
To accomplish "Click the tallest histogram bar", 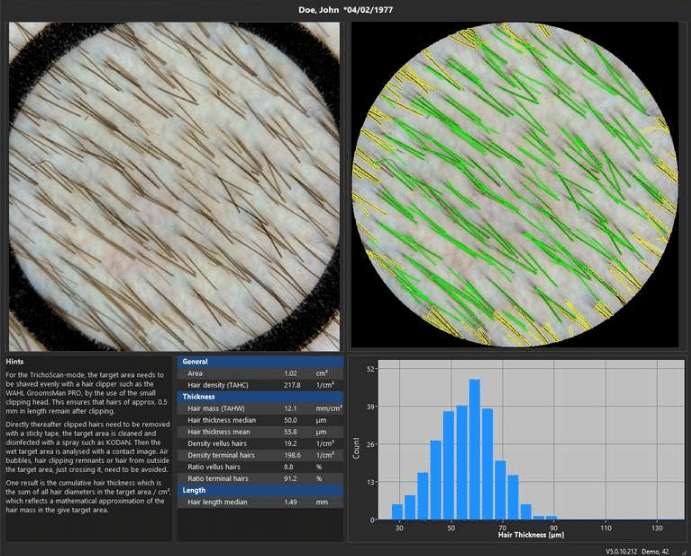I will click(x=474, y=450).
